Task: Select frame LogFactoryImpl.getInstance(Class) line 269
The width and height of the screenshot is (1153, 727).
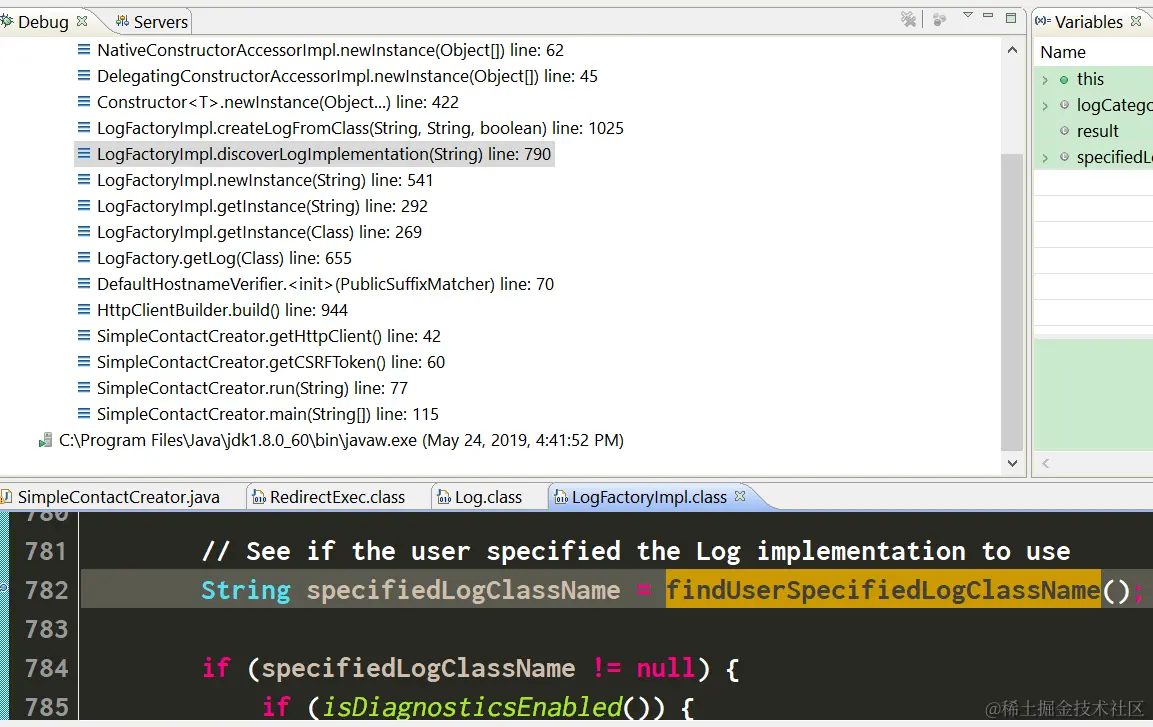Action: (x=259, y=232)
